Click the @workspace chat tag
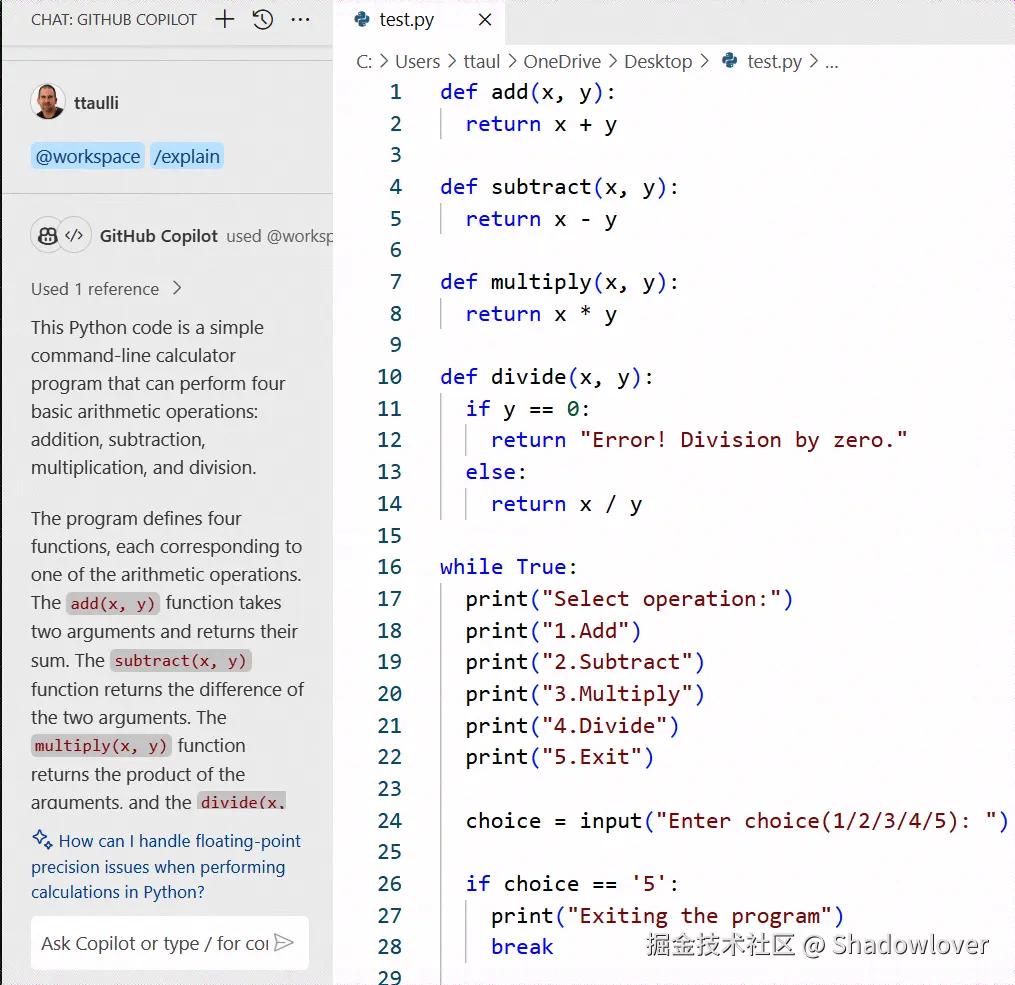Screen dimensions: 1015x985 pos(87,157)
